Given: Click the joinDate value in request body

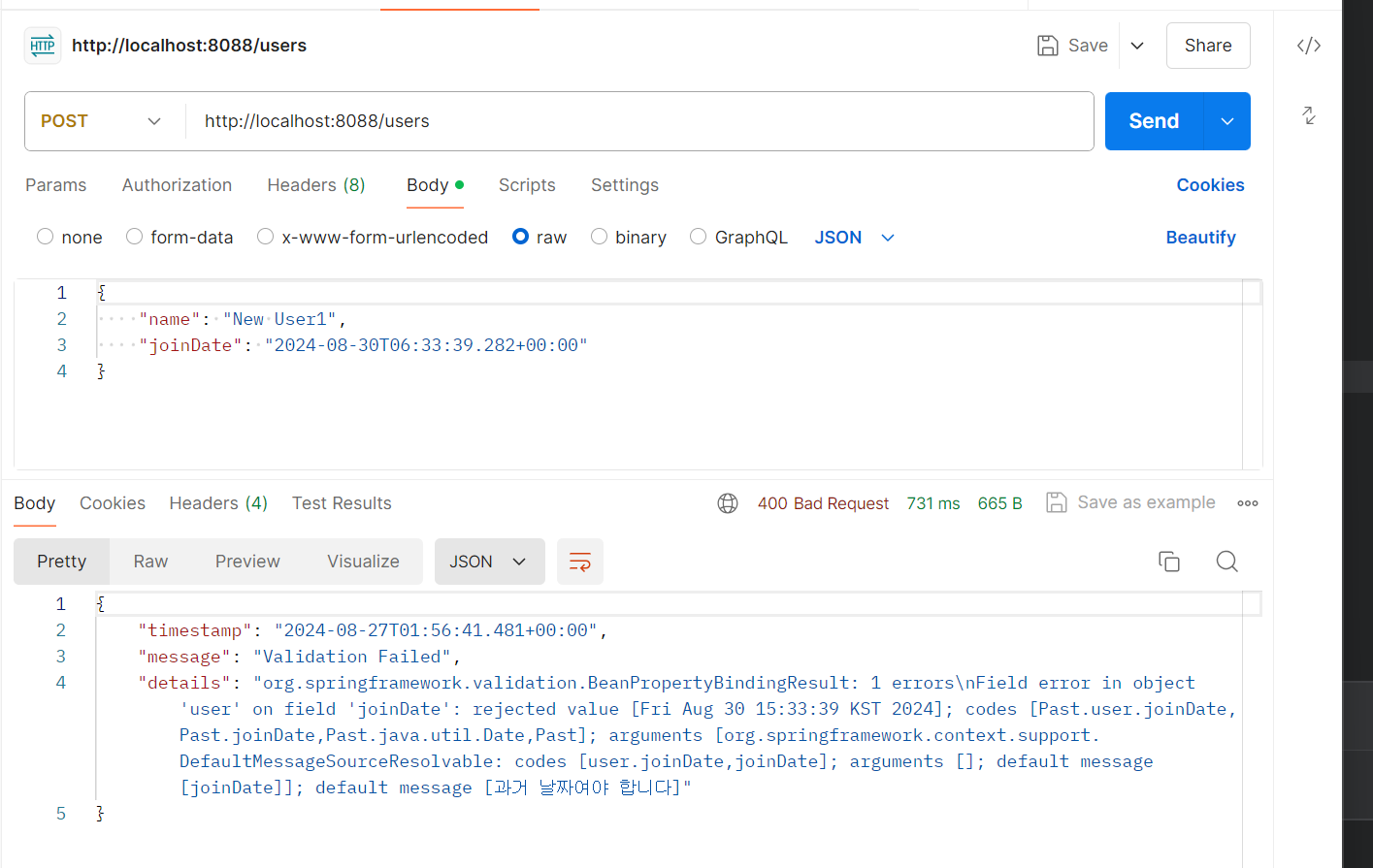Looking at the screenshot, I should click(x=426, y=345).
